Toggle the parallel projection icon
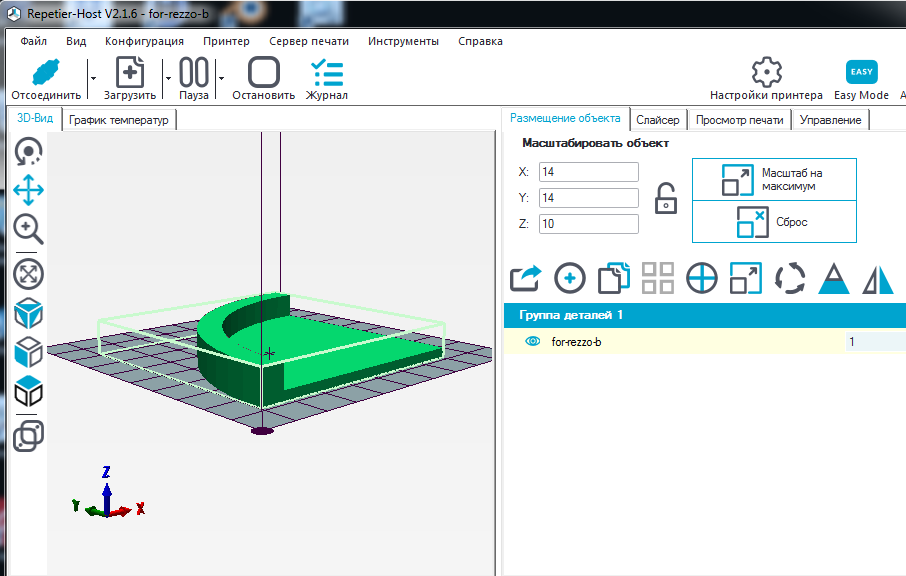Viewport: 906px width, 576px height. click(x=28, y=436)
